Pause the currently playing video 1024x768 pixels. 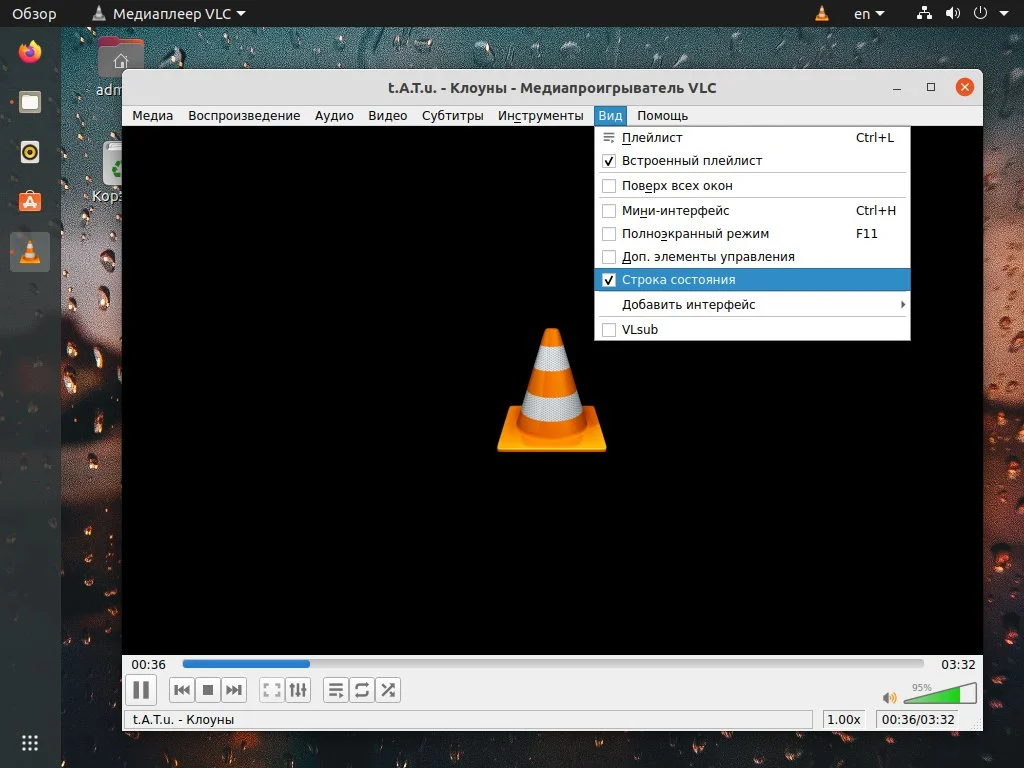point(141,689)
